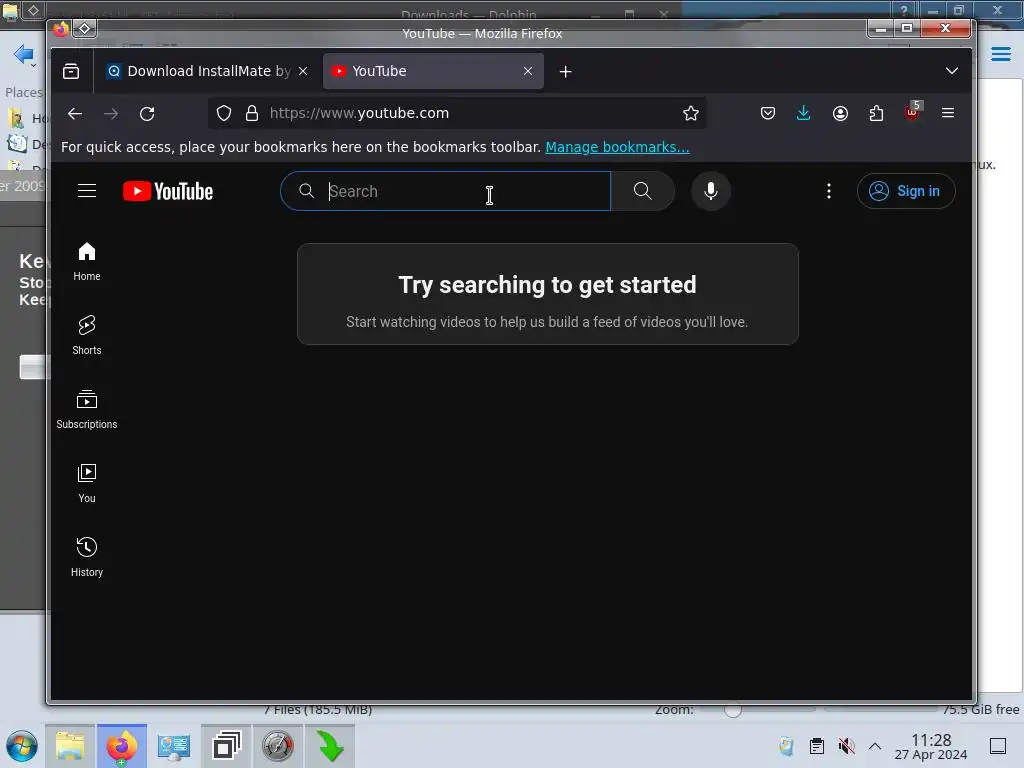
Task: Click the YouTube logo
Action: pos(168,191)
